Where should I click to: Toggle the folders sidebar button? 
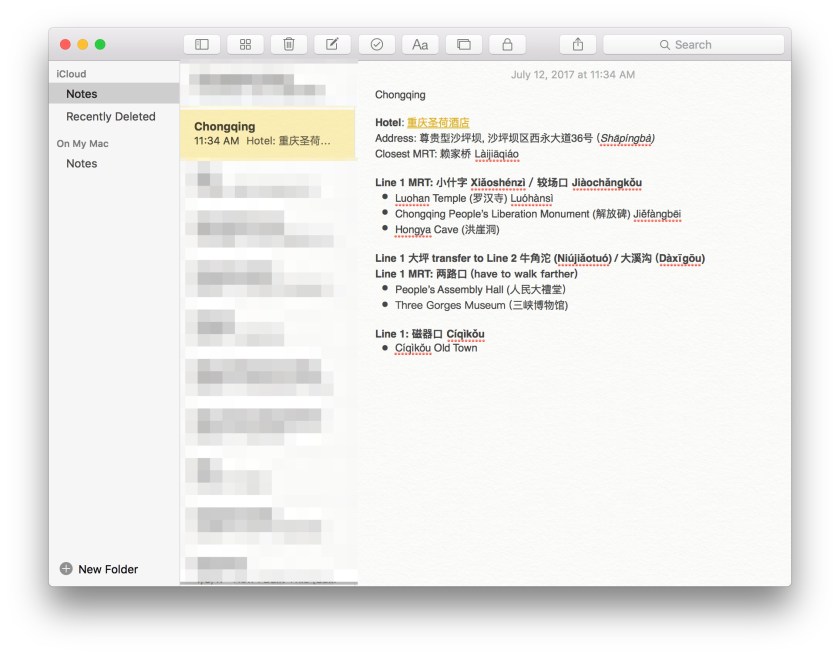201,44
